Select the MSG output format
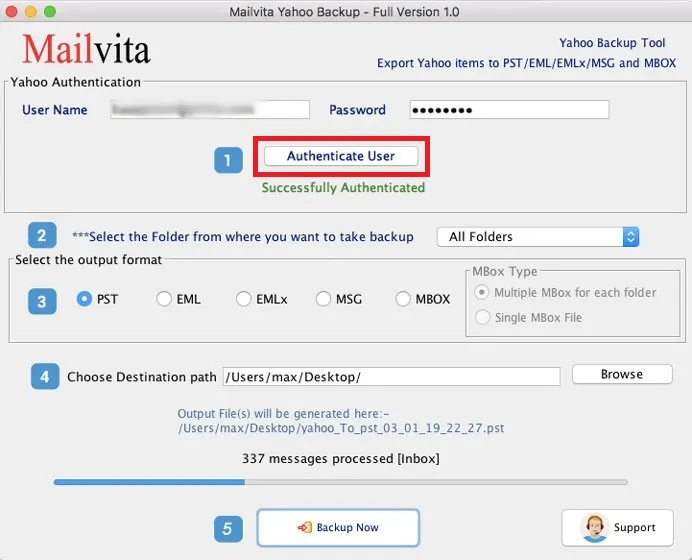 [x=323, y=299]
